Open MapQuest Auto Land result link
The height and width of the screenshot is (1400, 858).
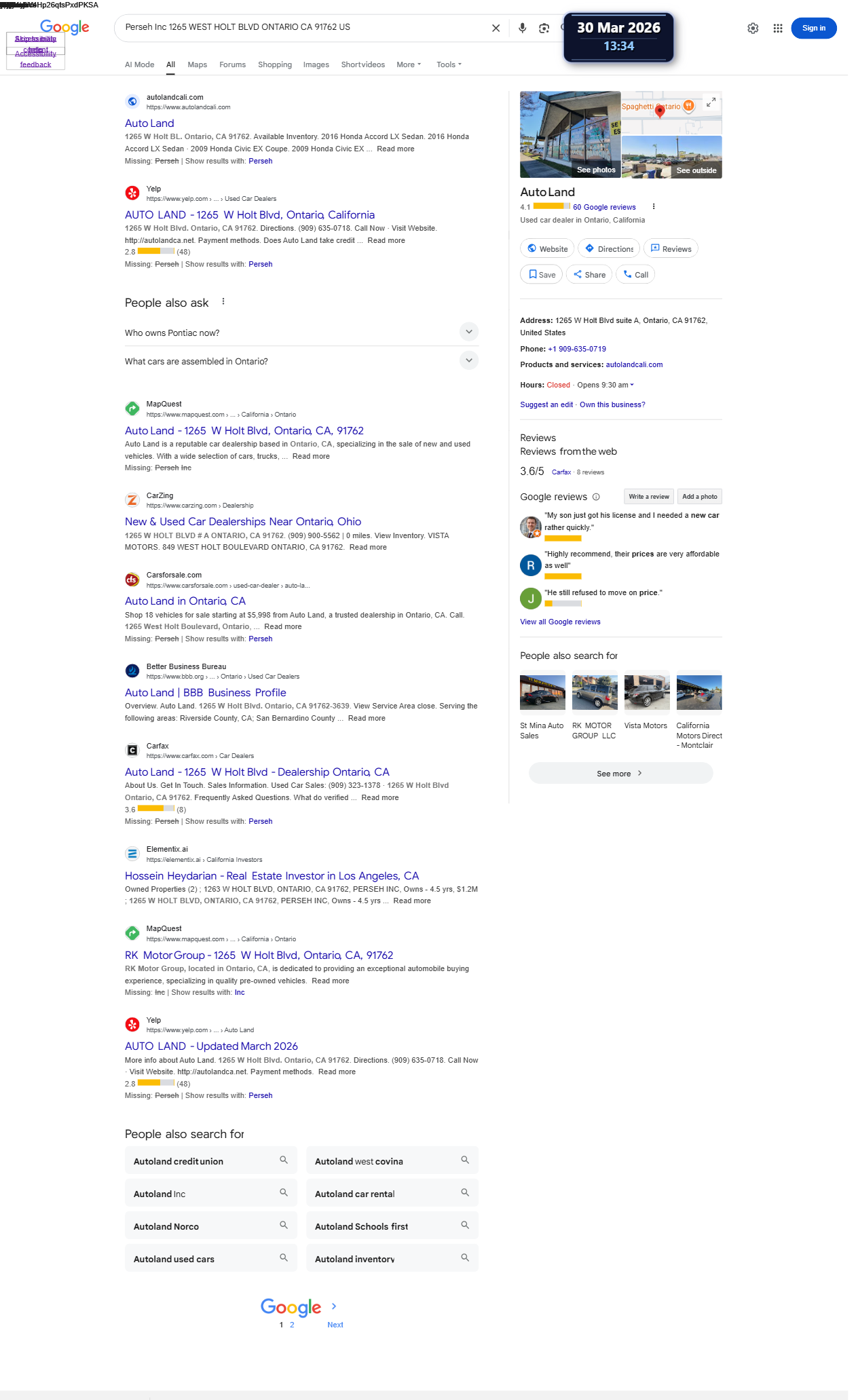coord(244,430)
